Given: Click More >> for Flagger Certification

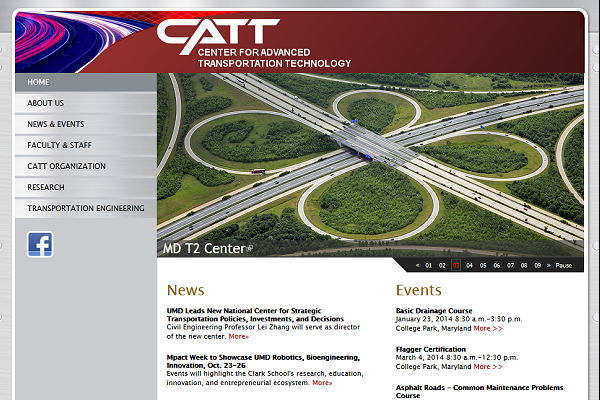Looking at the screenshot, I should pos(488,367).
